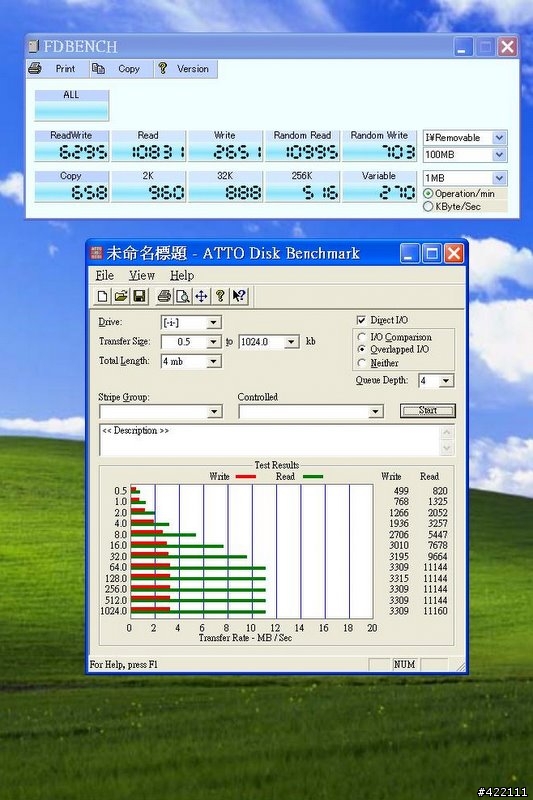Open the Controlled dropdown
Viewport: 533px width, 800px height.
tap(376, 412)
